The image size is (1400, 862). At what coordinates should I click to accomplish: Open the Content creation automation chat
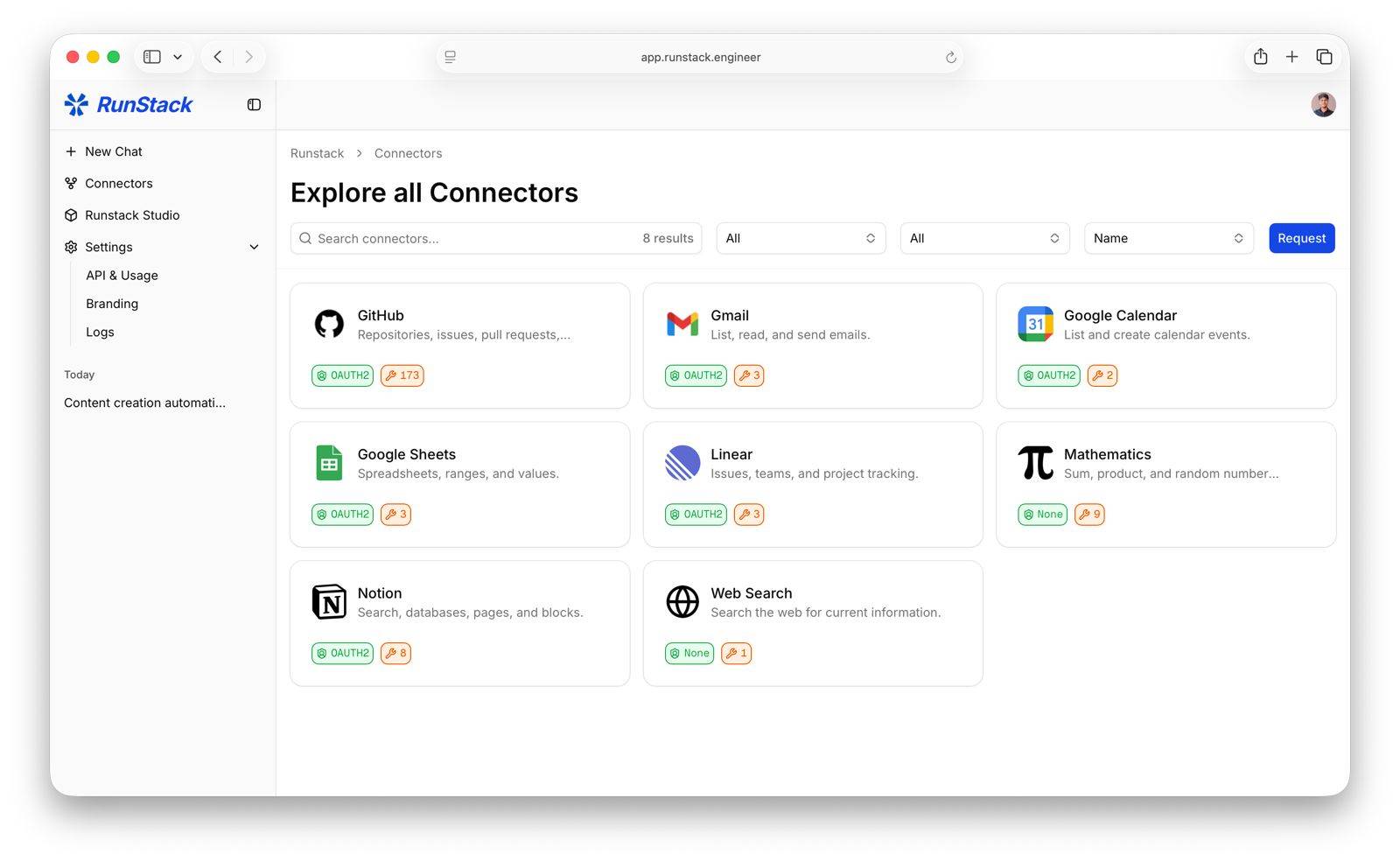144,403
